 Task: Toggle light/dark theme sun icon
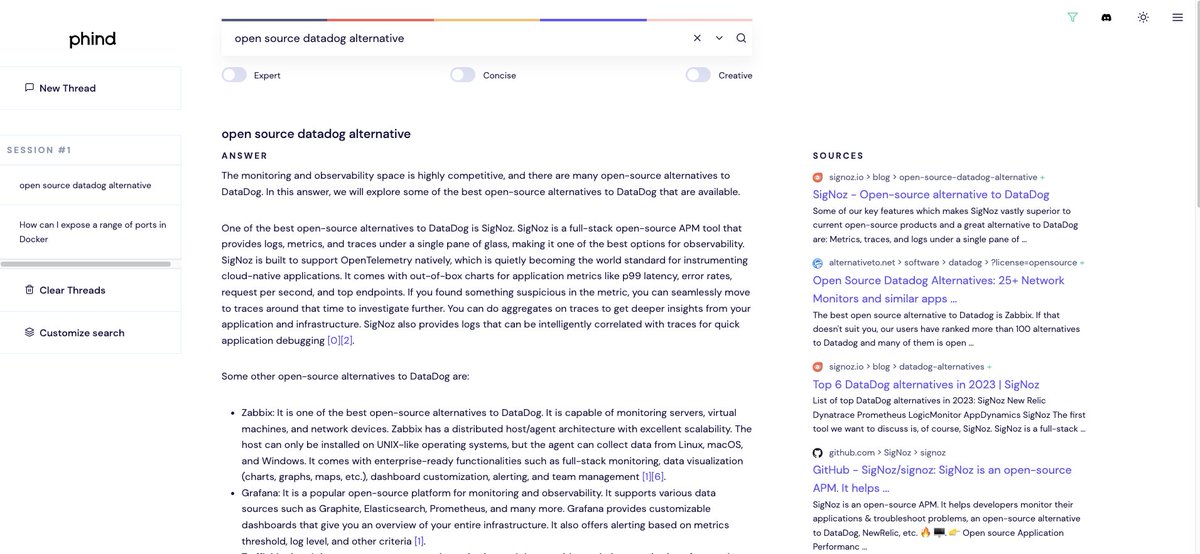[x=1143, y=17]
